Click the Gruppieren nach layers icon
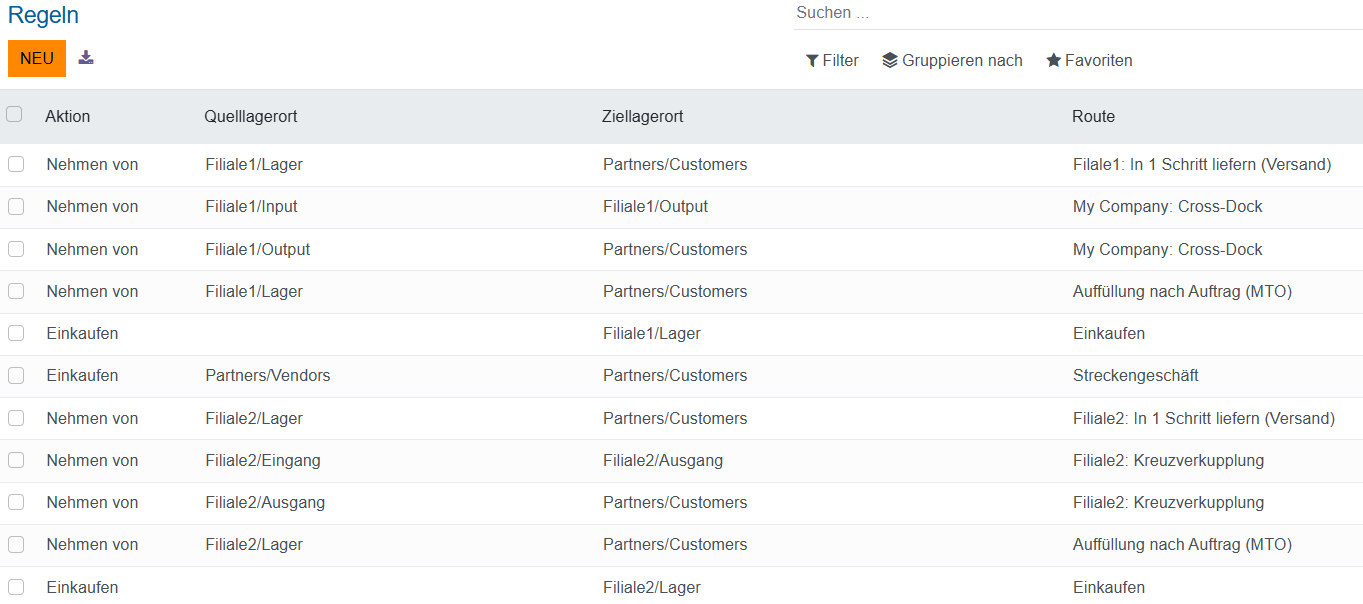 coord(890,61)
